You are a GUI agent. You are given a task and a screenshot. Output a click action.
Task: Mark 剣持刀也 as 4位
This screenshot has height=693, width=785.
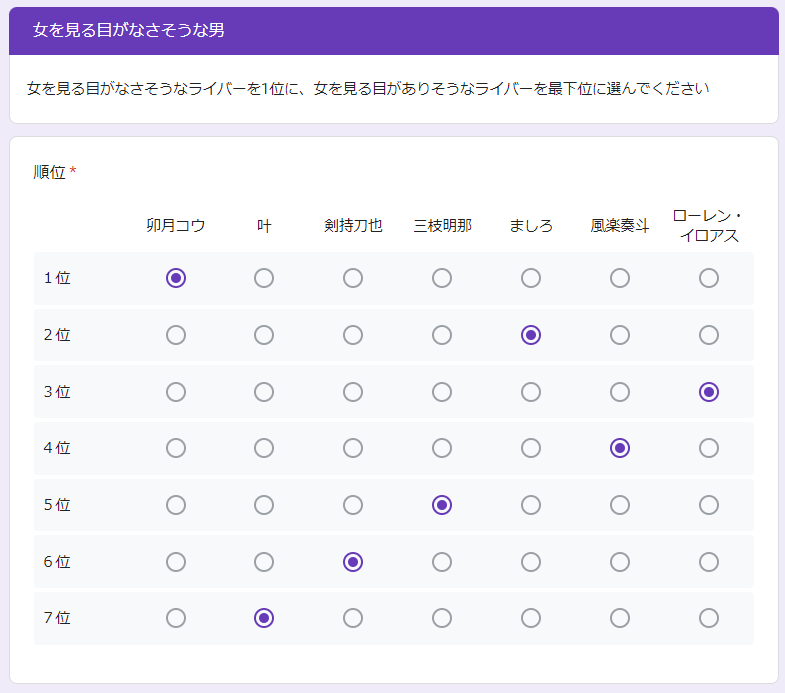pos(353,448)
